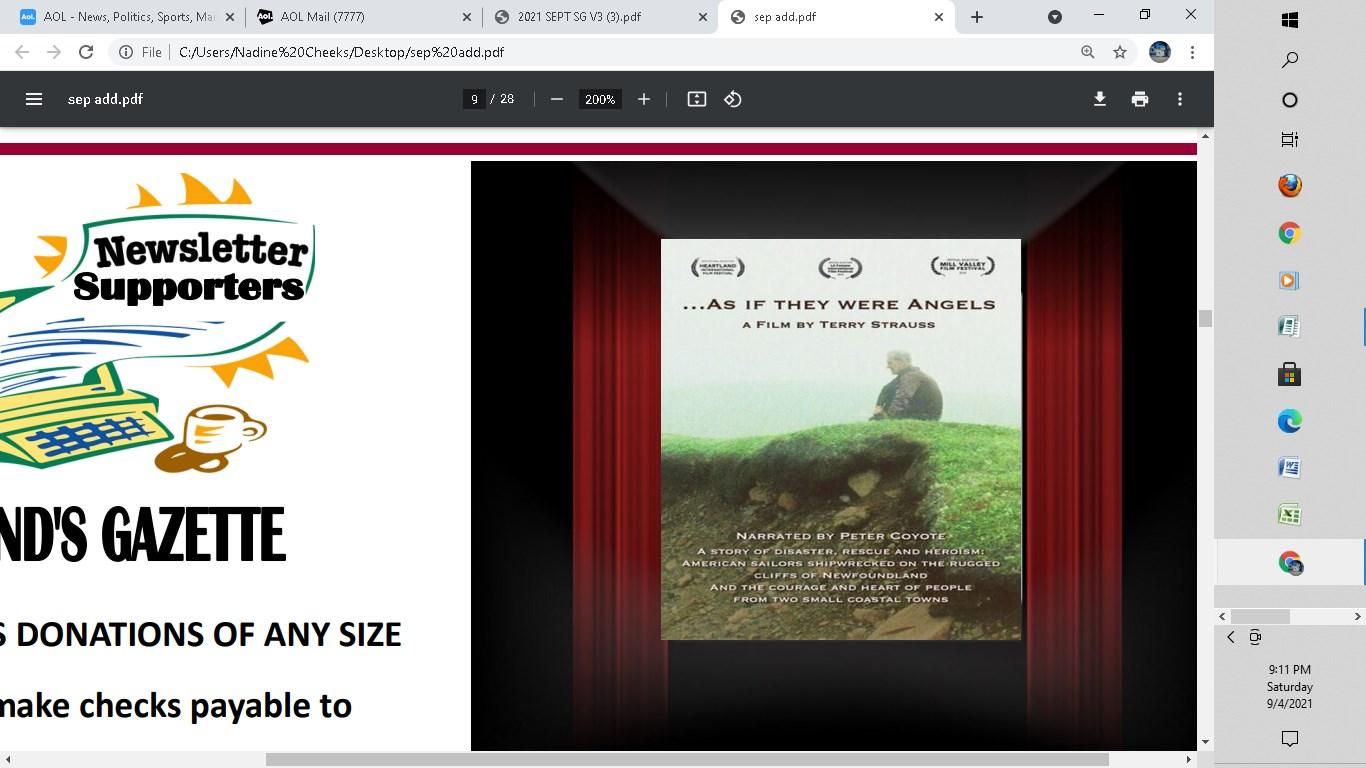
Task: Rotate the PDF counterclockwise
Action: click(x=733, y=99)
